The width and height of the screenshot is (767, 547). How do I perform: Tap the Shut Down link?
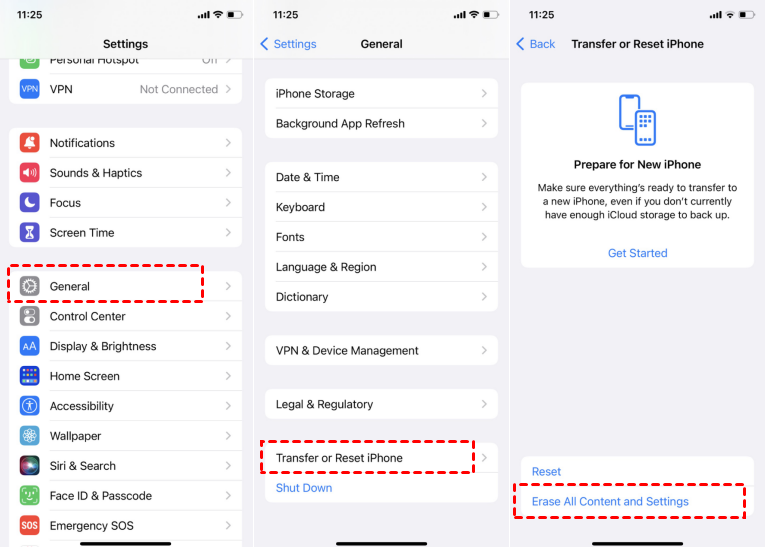(x=304, y=488)
